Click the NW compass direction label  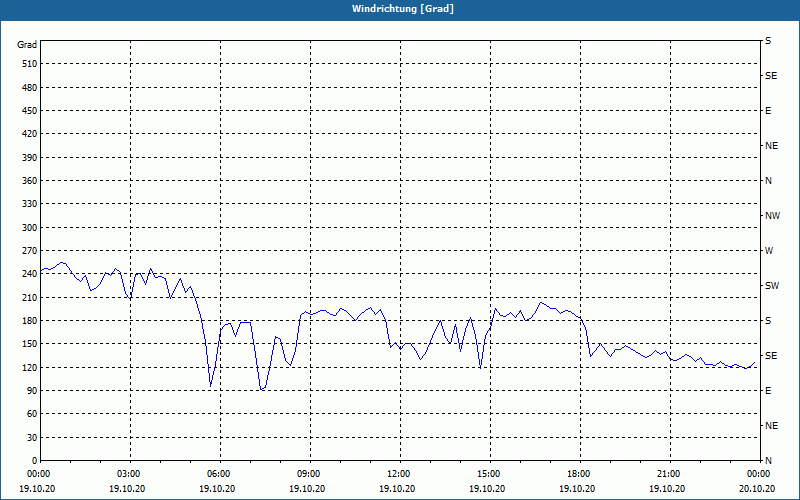(x=772, y=216)
